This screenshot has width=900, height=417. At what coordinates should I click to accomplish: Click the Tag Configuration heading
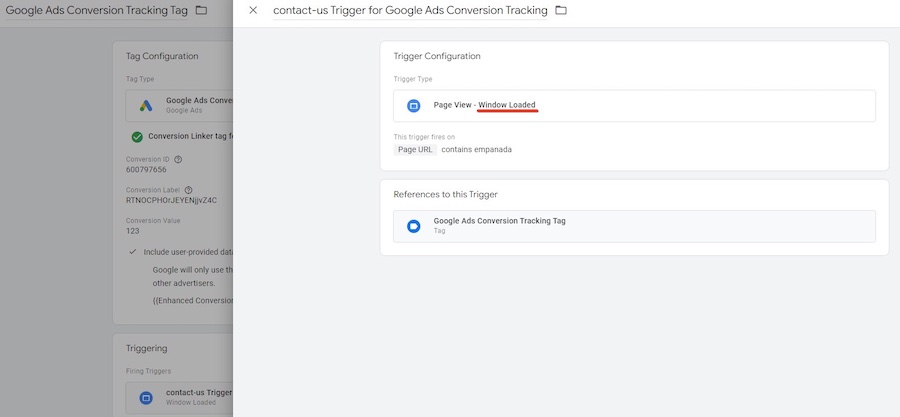click(x=162, y=56)
